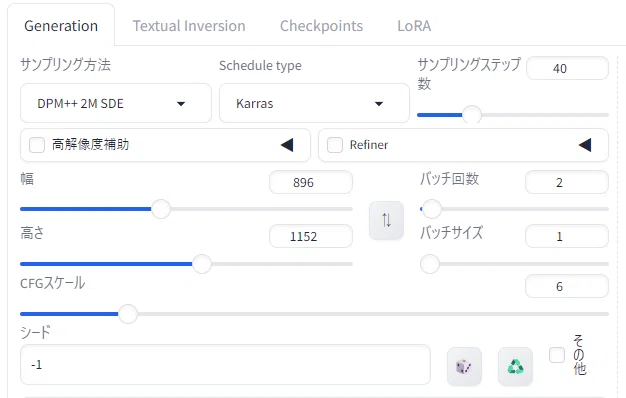Click the seed input field showing -1
This screenshot has width=626, height=398.
225,364
